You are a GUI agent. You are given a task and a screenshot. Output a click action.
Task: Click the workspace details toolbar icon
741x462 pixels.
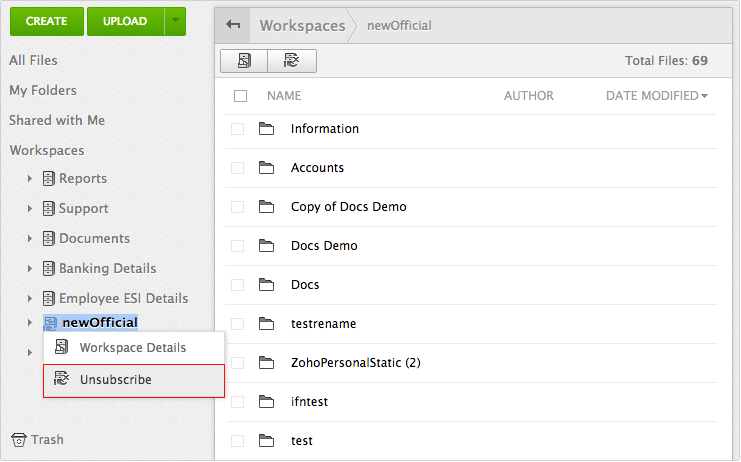[244, 61]
